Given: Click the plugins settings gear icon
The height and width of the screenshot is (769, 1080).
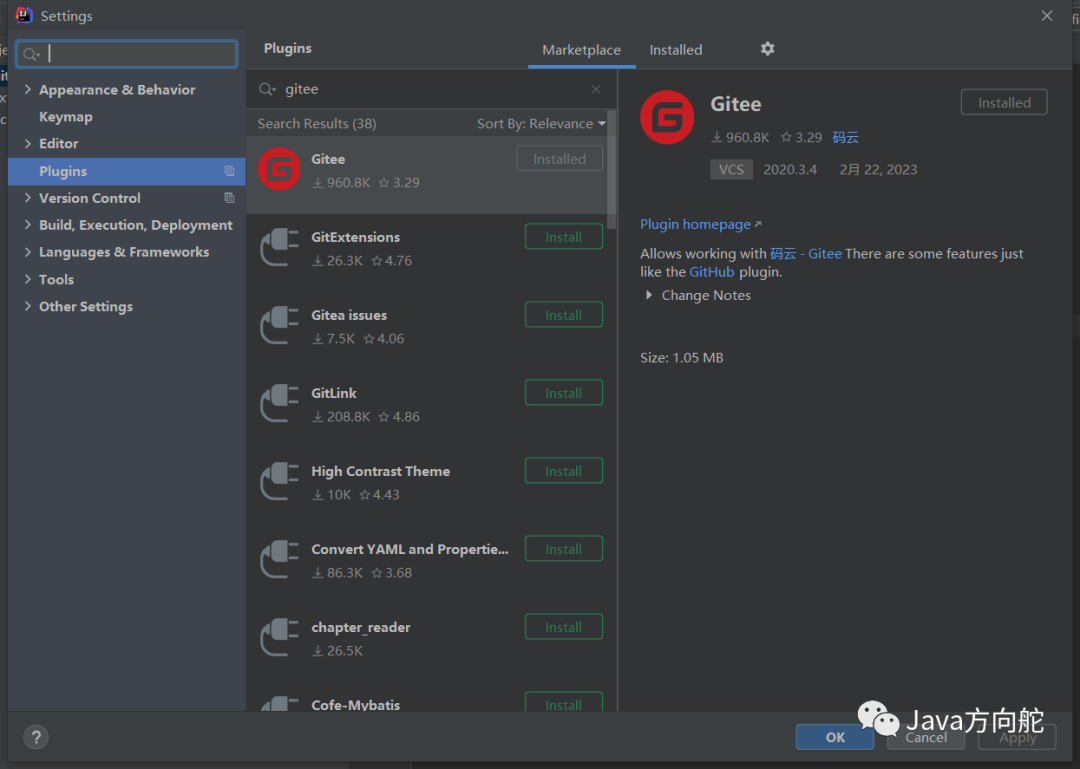Looking at the screenshot, I should click(x=767, y=49).
